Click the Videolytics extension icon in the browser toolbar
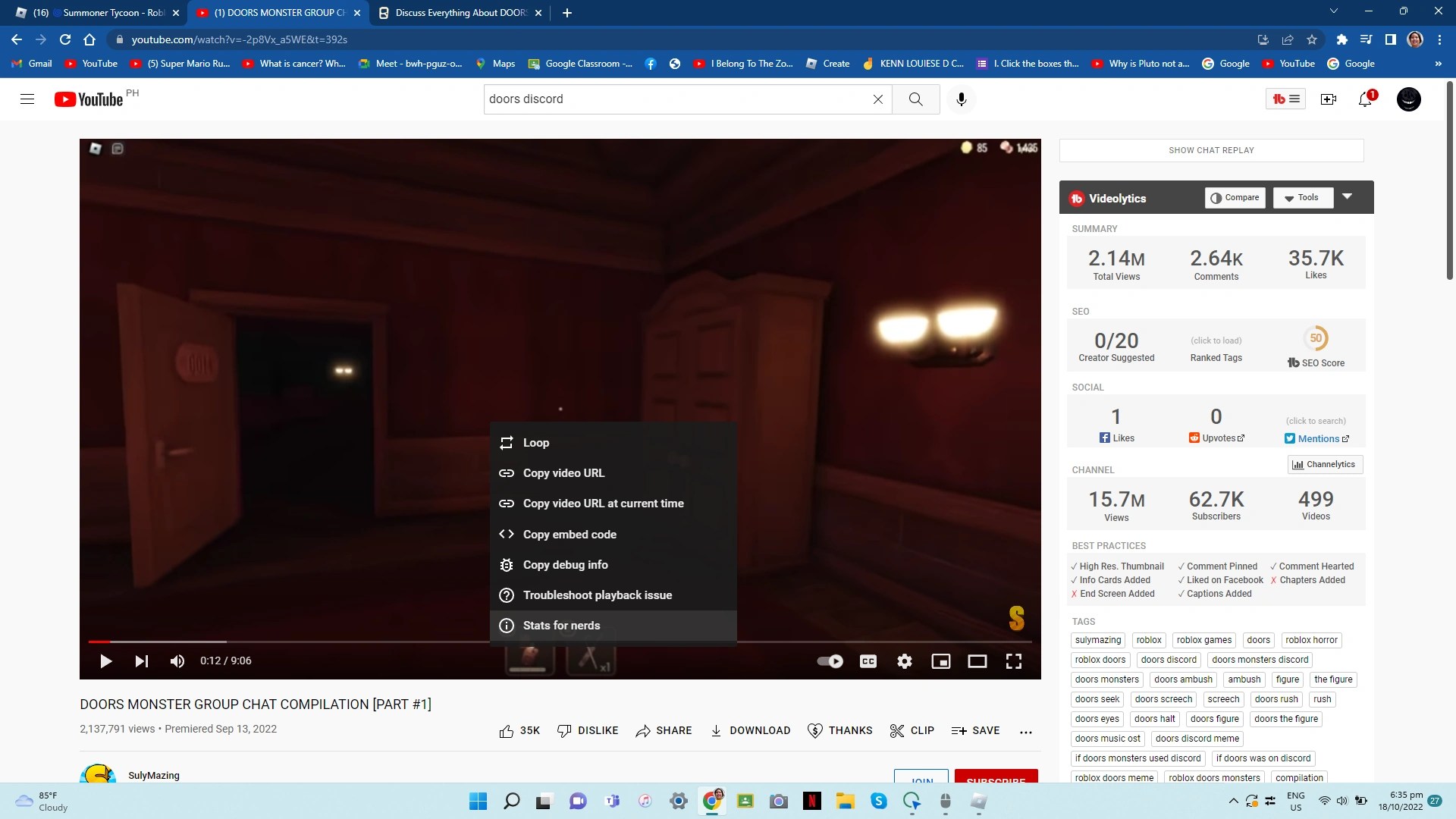This screenshot has height=819, width=1456. coord(1286,99)
